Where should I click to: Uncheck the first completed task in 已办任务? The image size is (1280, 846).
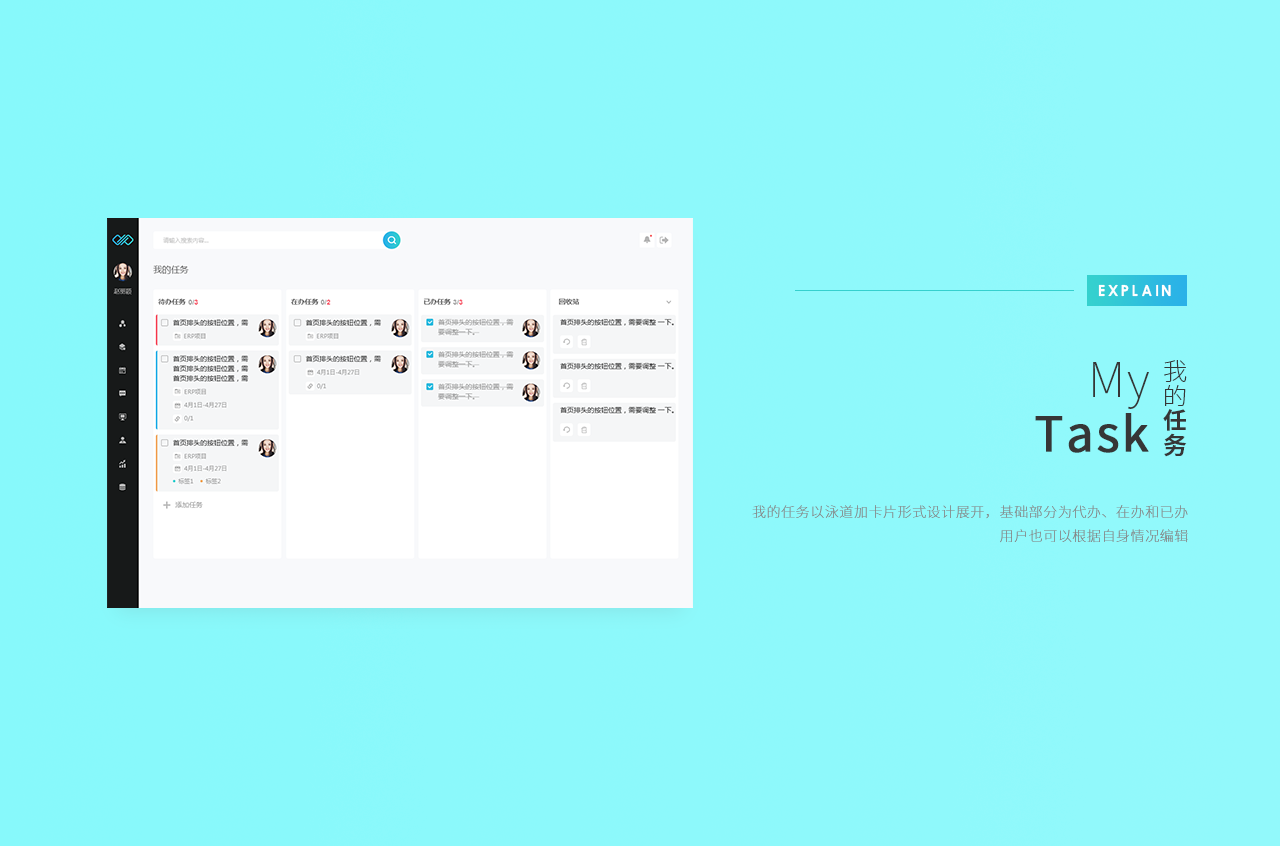coord(430,323)
